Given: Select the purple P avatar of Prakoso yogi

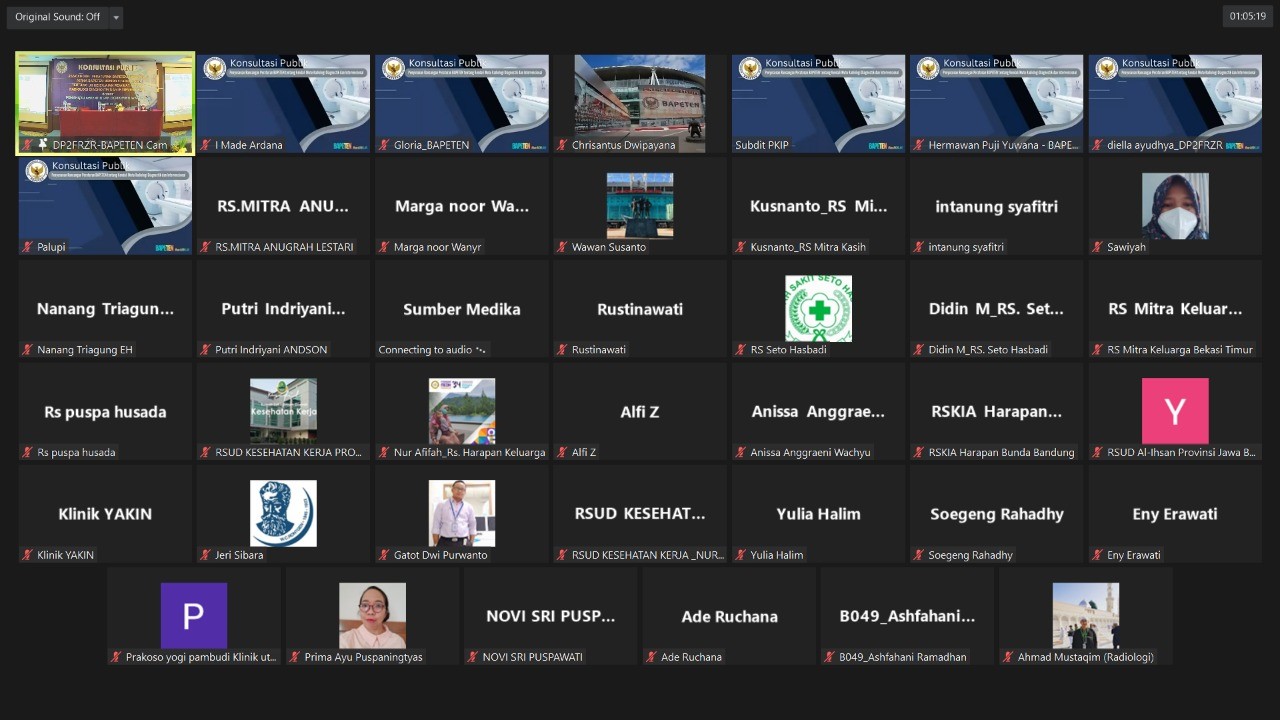Looking at the screenshot, I should pos(193,616).
